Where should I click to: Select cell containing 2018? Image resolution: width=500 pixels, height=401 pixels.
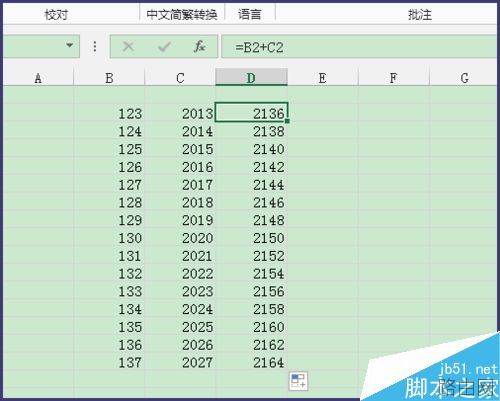(x=180, y=202)
